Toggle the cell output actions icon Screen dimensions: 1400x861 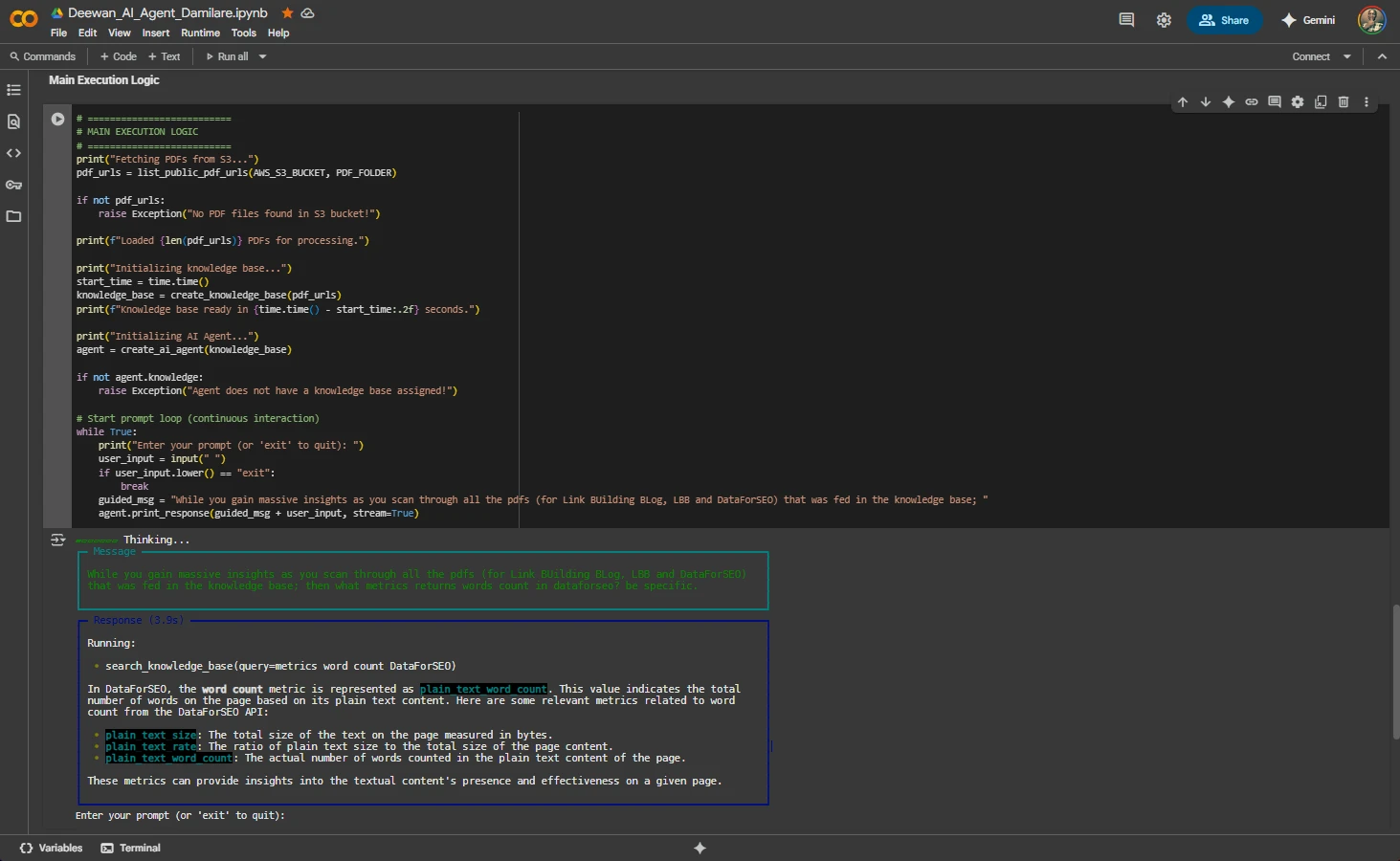[x=57, y=541]
